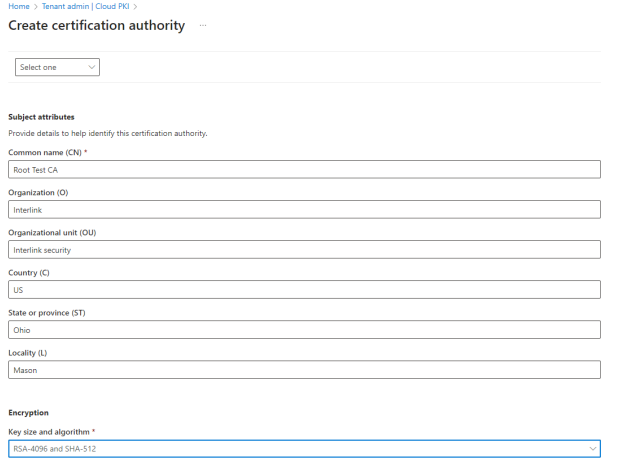This screenshot has height=476, width=625.
Task: Click the State or province field with Ohio
Action: coord(304,329)
